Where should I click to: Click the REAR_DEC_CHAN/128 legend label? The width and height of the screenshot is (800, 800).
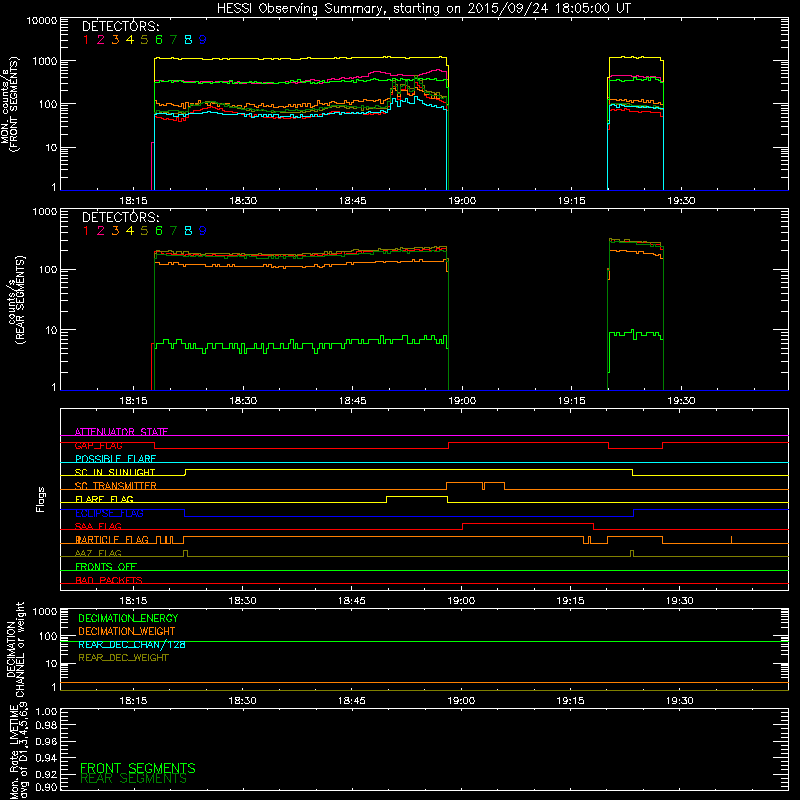pyautogui.click(x=132, y=645)
